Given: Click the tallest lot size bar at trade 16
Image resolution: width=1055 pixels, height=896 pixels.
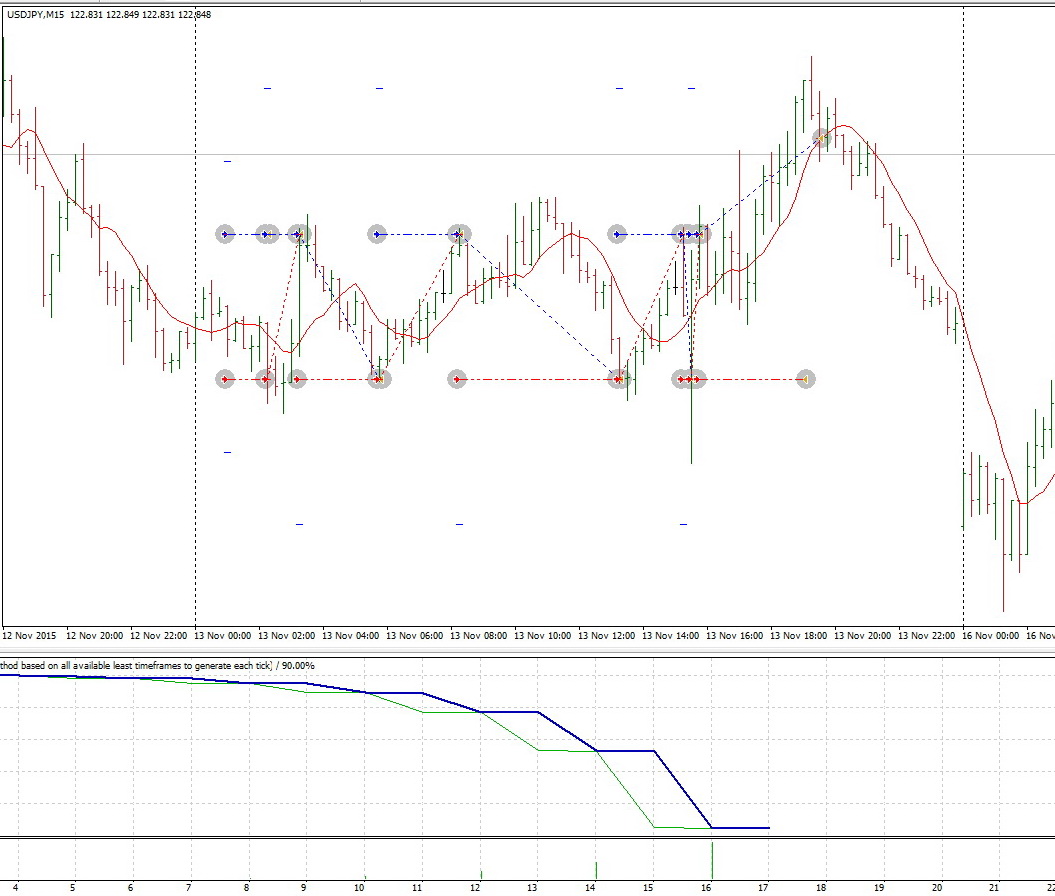Looking at the screenshot, I should tap(712, 860).
